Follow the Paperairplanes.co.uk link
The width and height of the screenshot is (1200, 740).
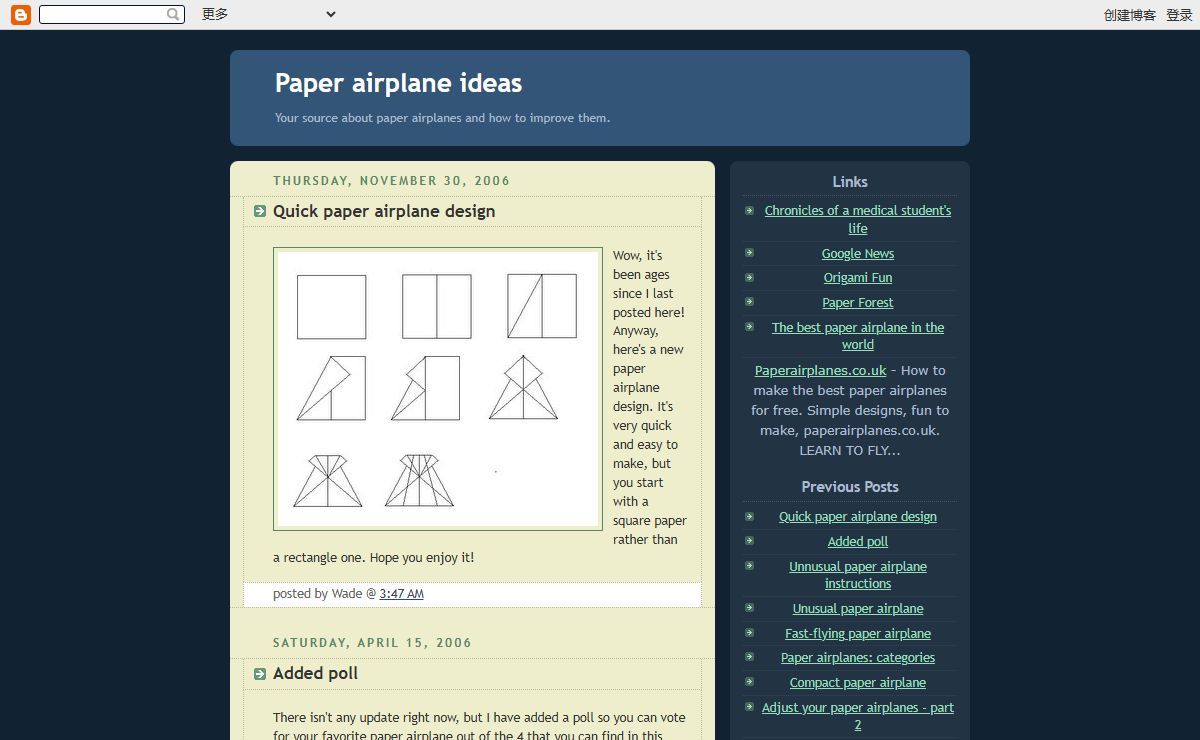820,370
